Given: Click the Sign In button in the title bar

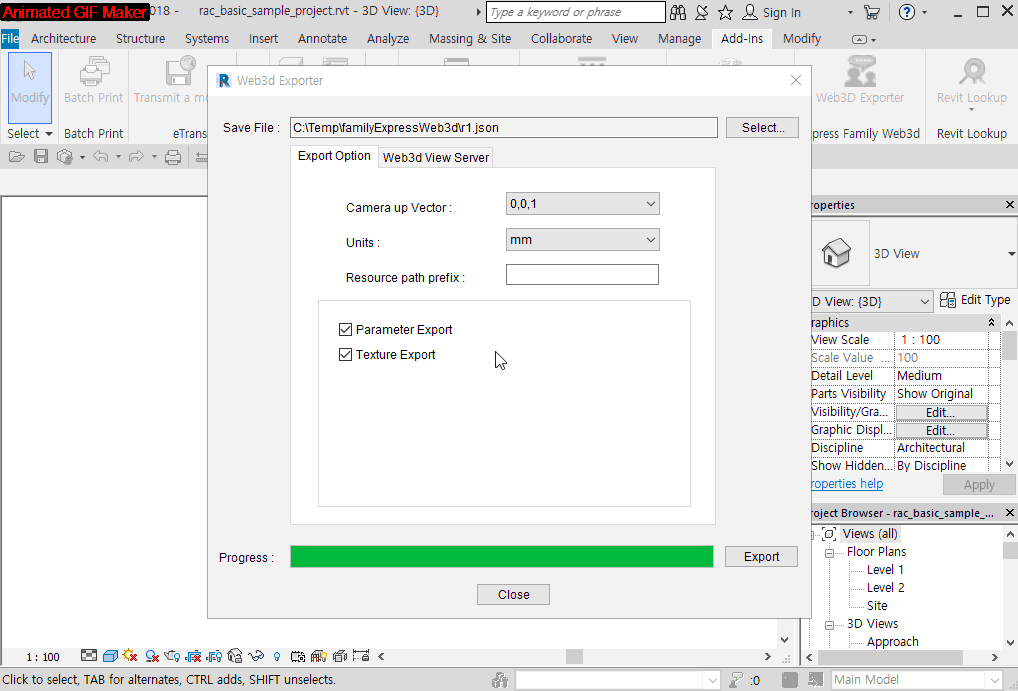Looking at the screenshot, I should tap(771, 12).
